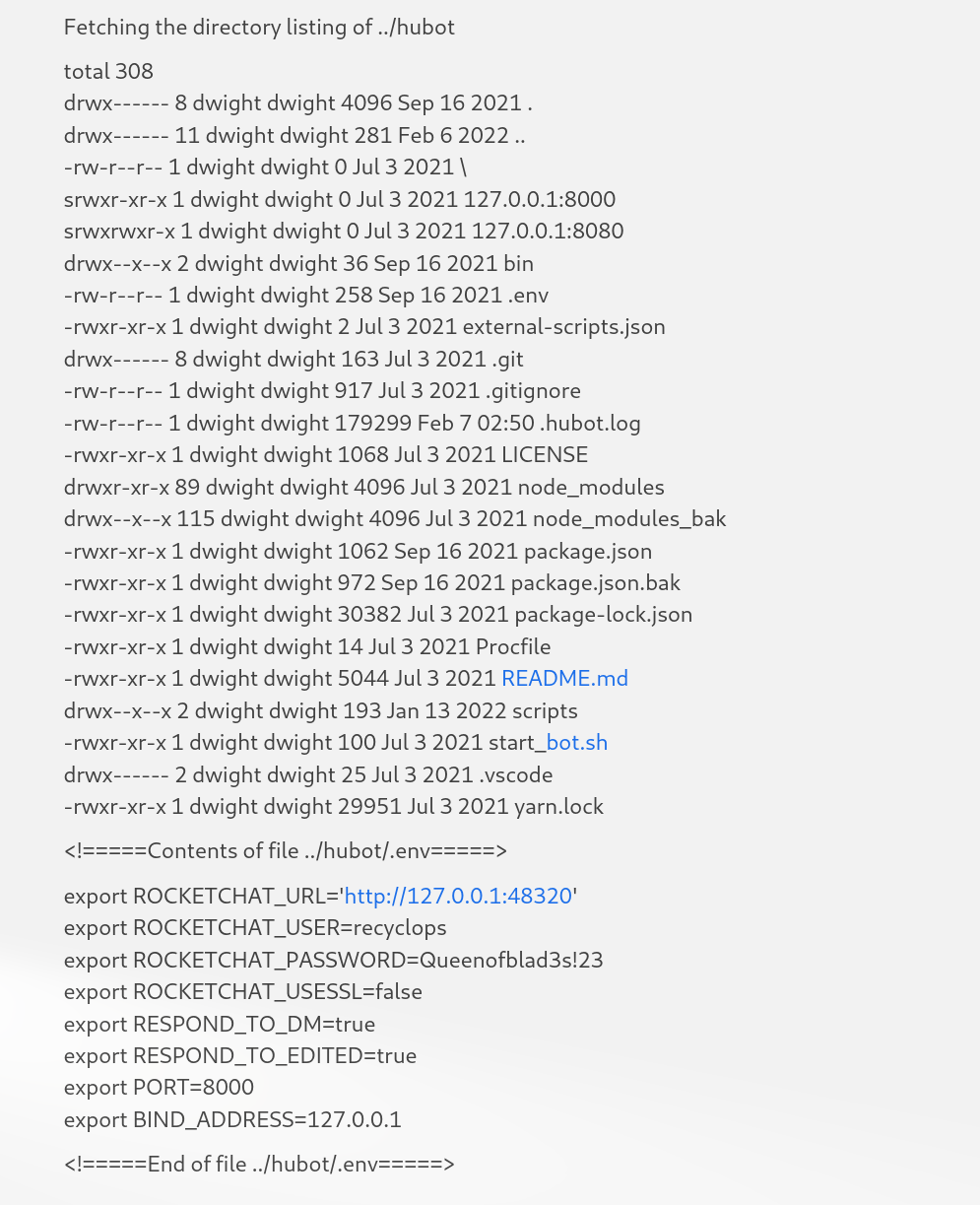The width and height of the screenshot is (980, 1205).
Task: Click the ROCKETCHAT_USER=recyclops line
Action: [255, 928]
